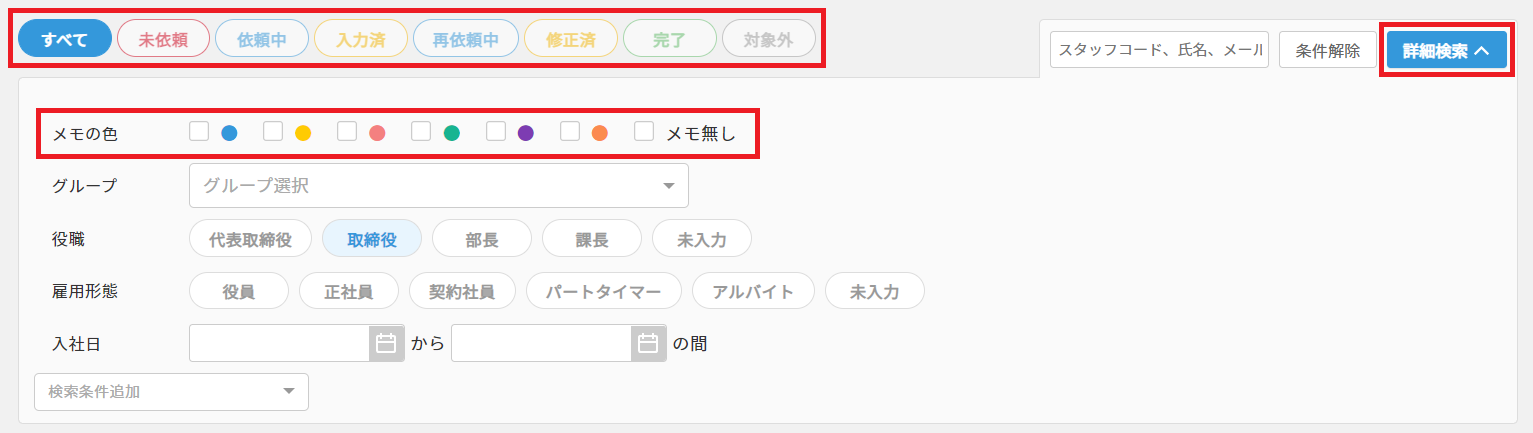Tick the yellow memo color checkbox
This screenshot has width=1533, height=433.
(273, 131)
